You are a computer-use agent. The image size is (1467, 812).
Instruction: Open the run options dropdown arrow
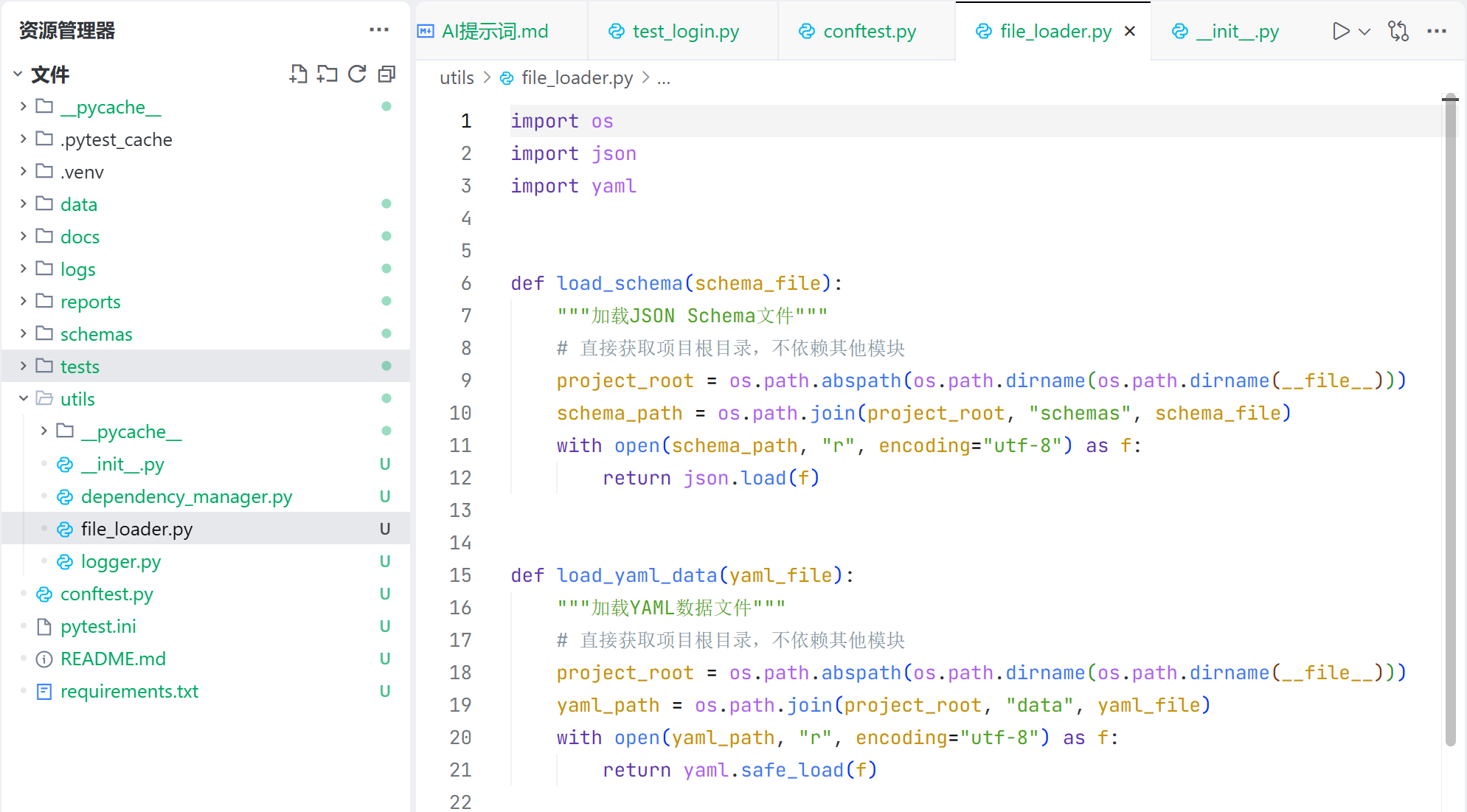[x=1364, y=31]
